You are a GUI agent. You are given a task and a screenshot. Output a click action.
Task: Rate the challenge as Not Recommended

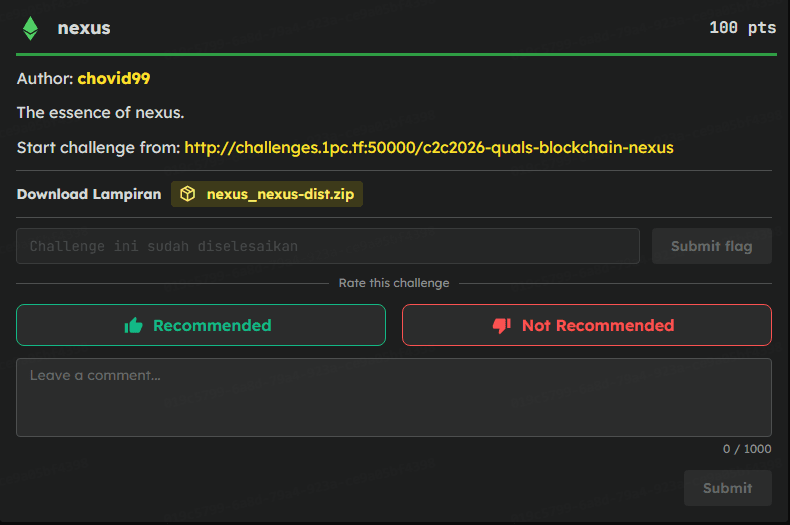tap(586, 325)
